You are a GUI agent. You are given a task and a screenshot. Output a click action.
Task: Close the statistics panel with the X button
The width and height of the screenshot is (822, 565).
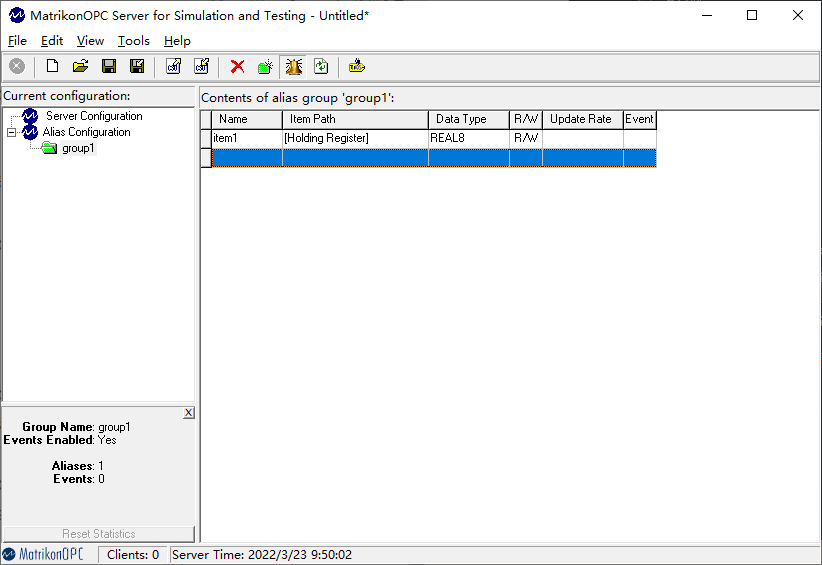pyautogui.click(x=189, y=413)
